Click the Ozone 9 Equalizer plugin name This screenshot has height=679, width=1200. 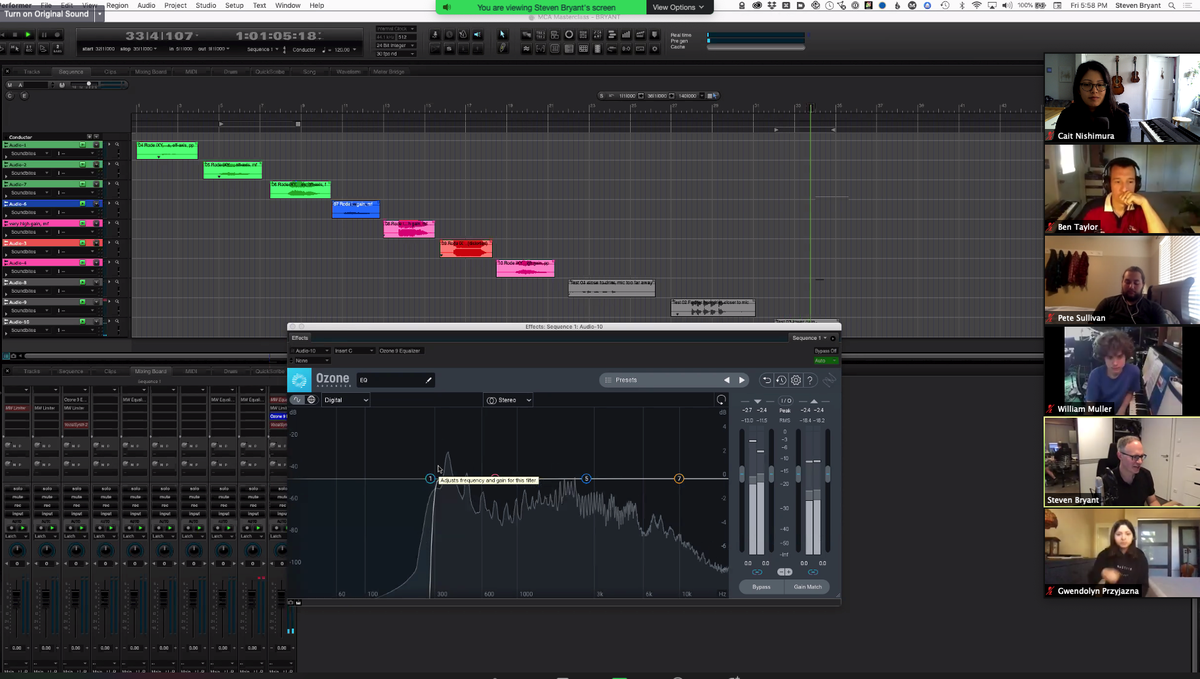[401, 351]
